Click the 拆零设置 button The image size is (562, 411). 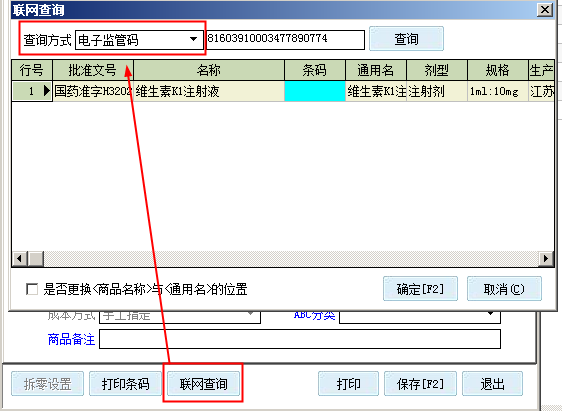[47, 384]
